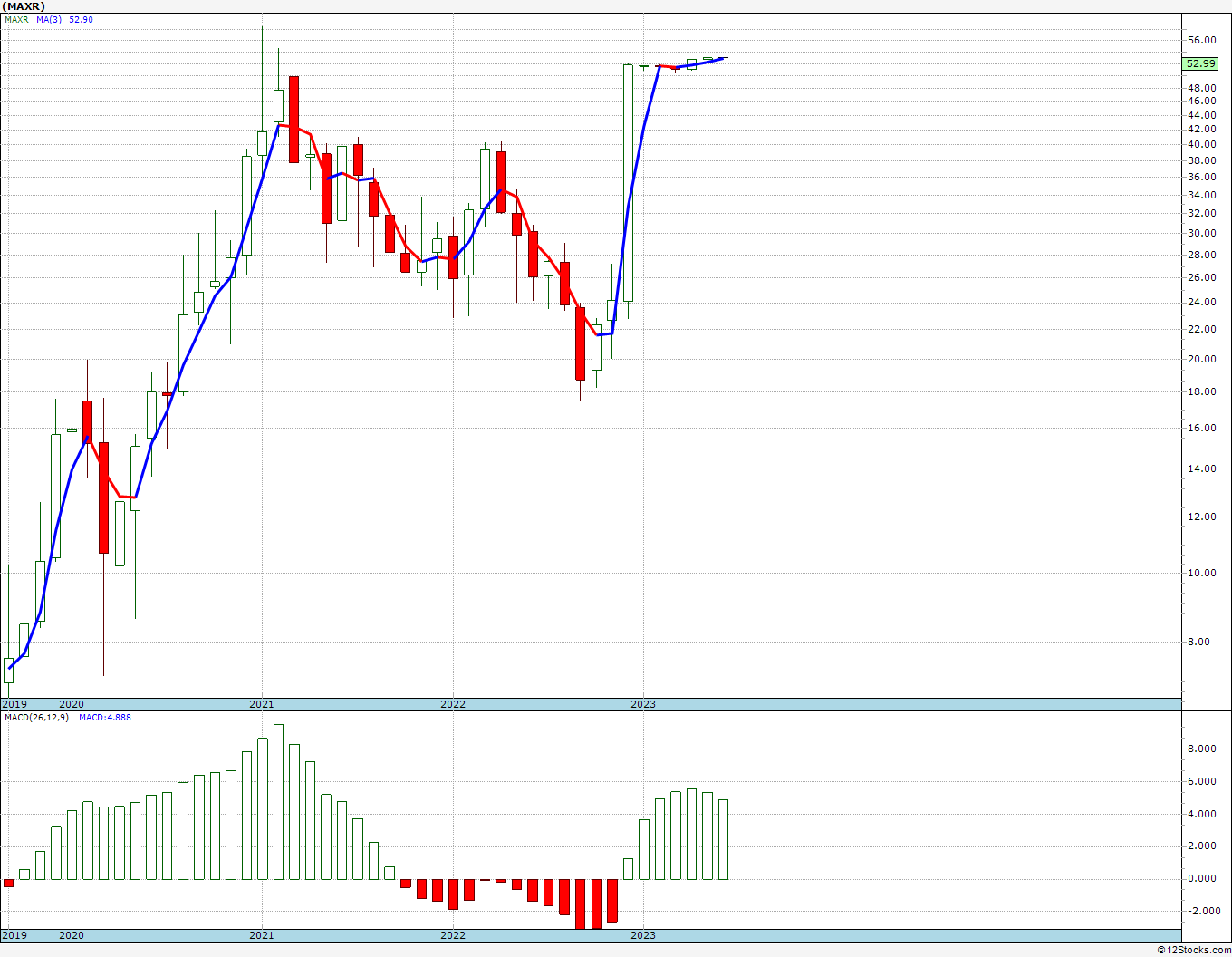Select 2020 on the price chart time axis
1232x957 pixels.
tap(71, 704)
